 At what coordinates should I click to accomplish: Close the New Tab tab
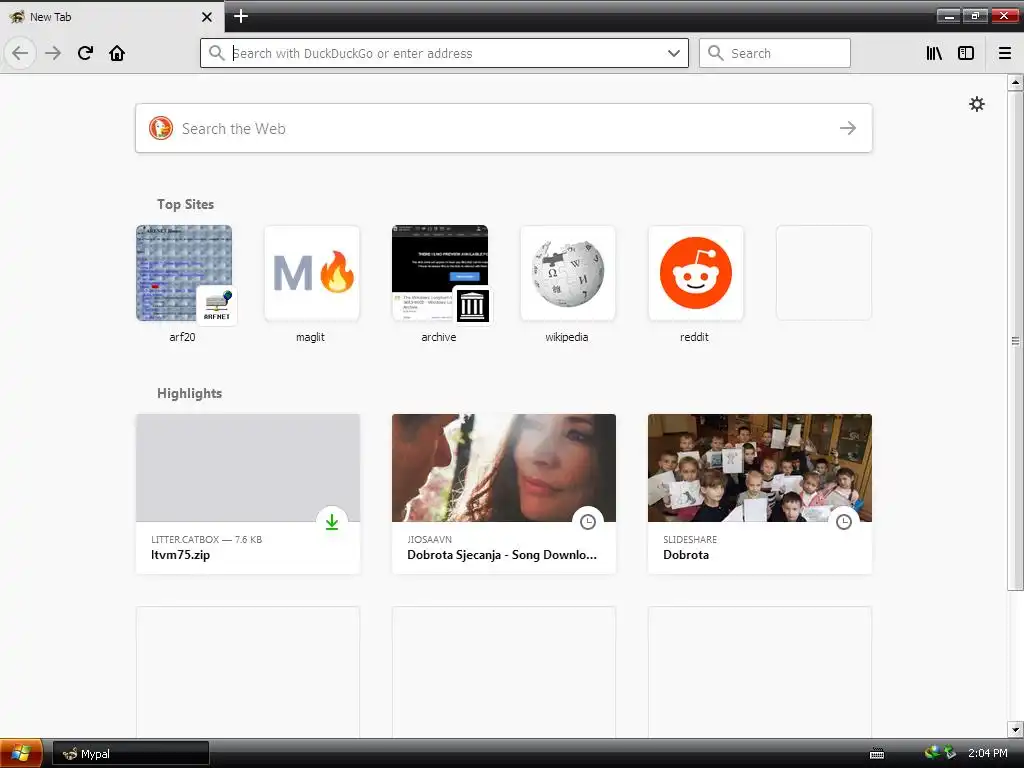207,17
